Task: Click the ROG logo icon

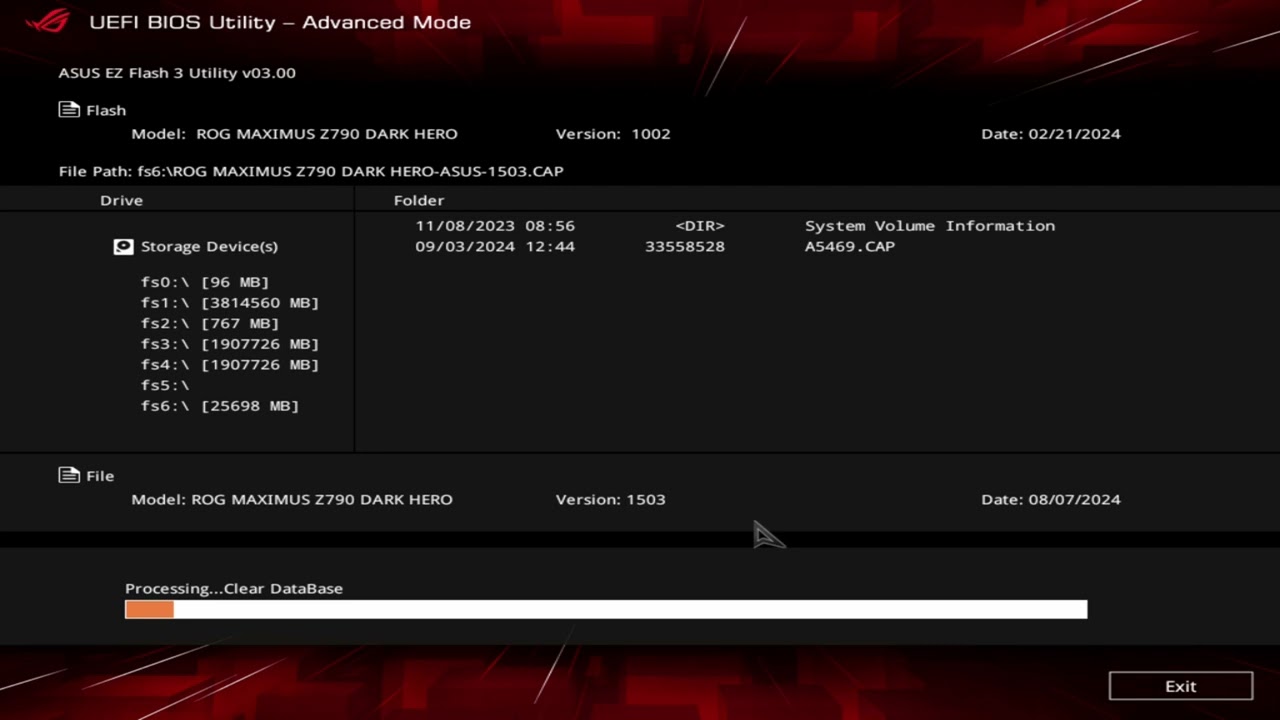Action: coord(48,21)
